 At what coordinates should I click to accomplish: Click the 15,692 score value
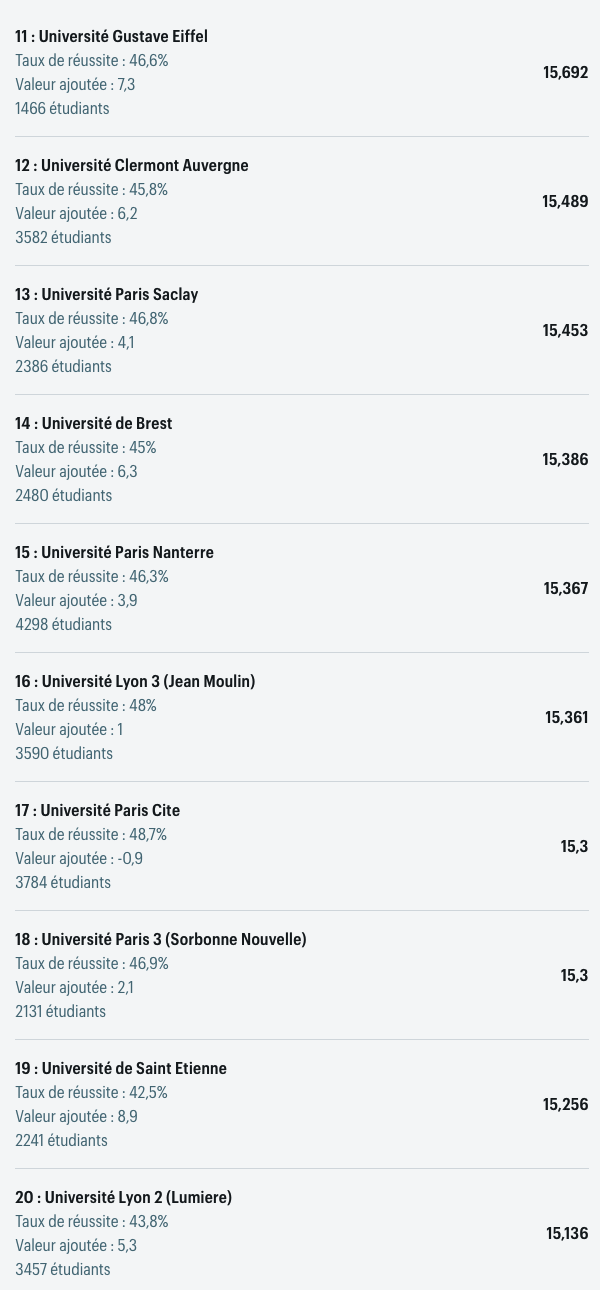[566, 73]
